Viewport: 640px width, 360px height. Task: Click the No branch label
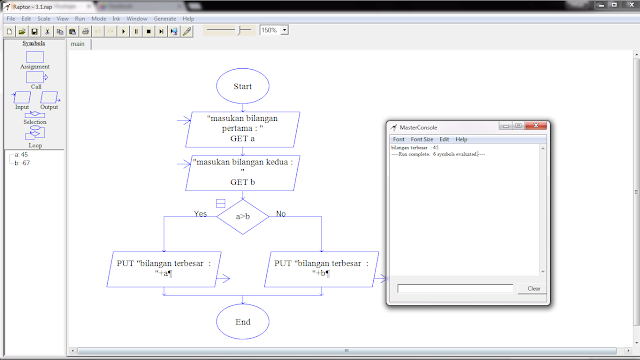point(281,213)
